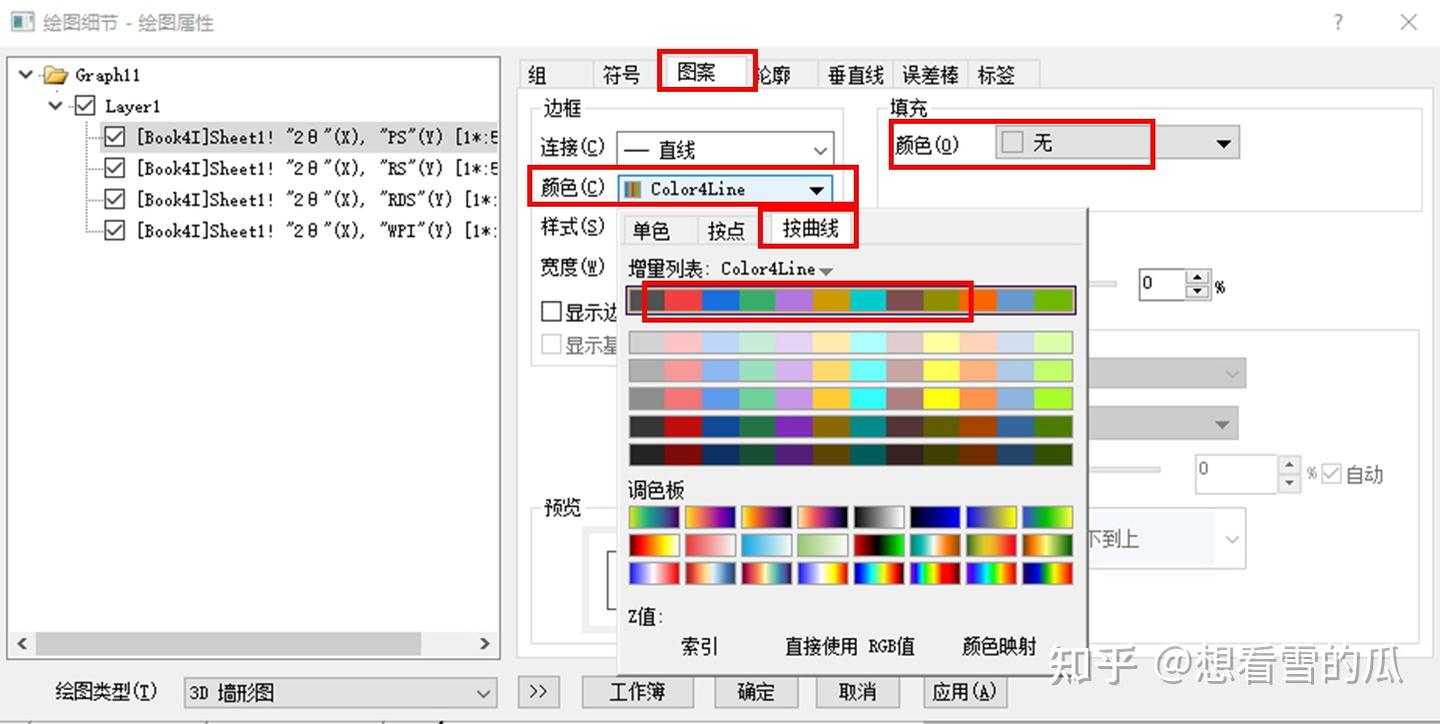The image size is (1440, 724).
Task: Switch to the 标签 tab
Action: [x=998, y=73]
